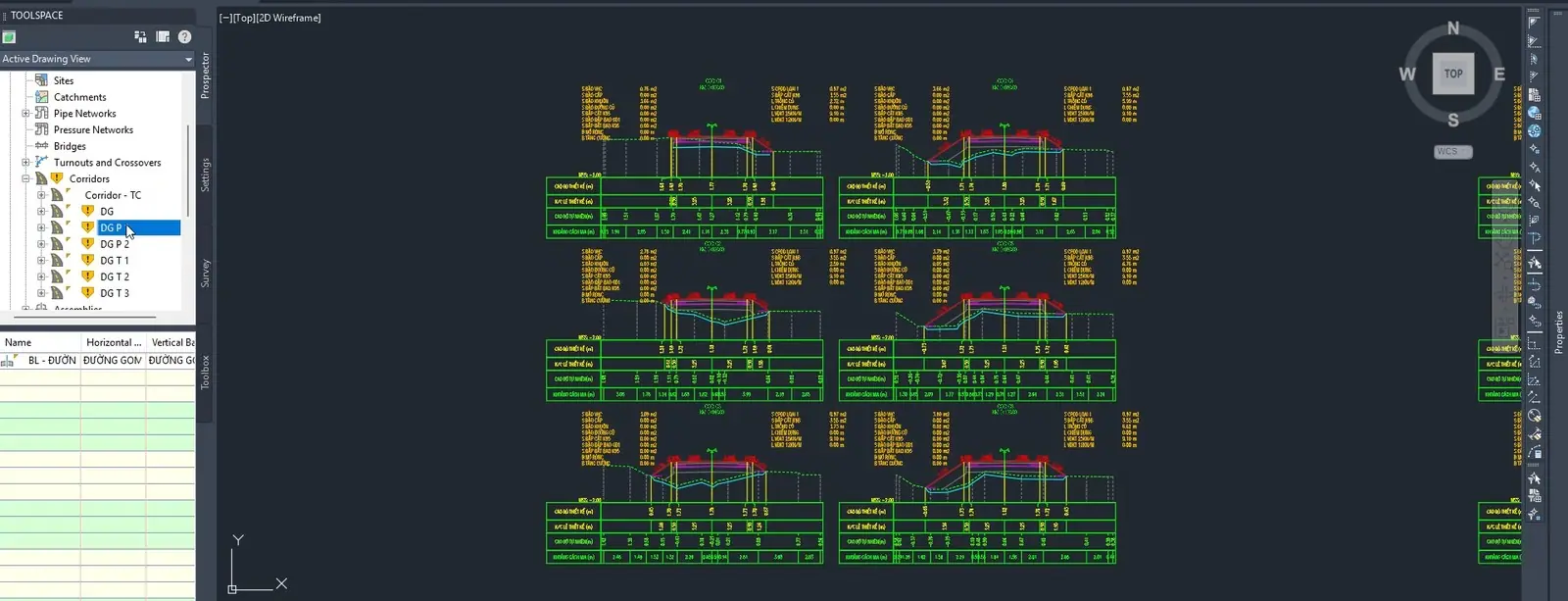Open the 2D Wireframe visual style control
The image size is (1568, 601).
pyautogui.click(x=289, y=18)
